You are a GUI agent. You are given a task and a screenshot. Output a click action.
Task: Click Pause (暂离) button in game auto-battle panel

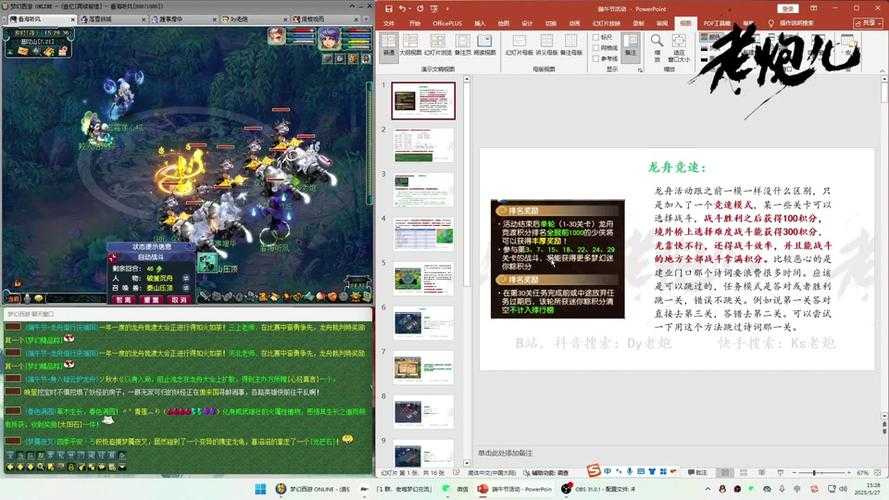point(124,299)
